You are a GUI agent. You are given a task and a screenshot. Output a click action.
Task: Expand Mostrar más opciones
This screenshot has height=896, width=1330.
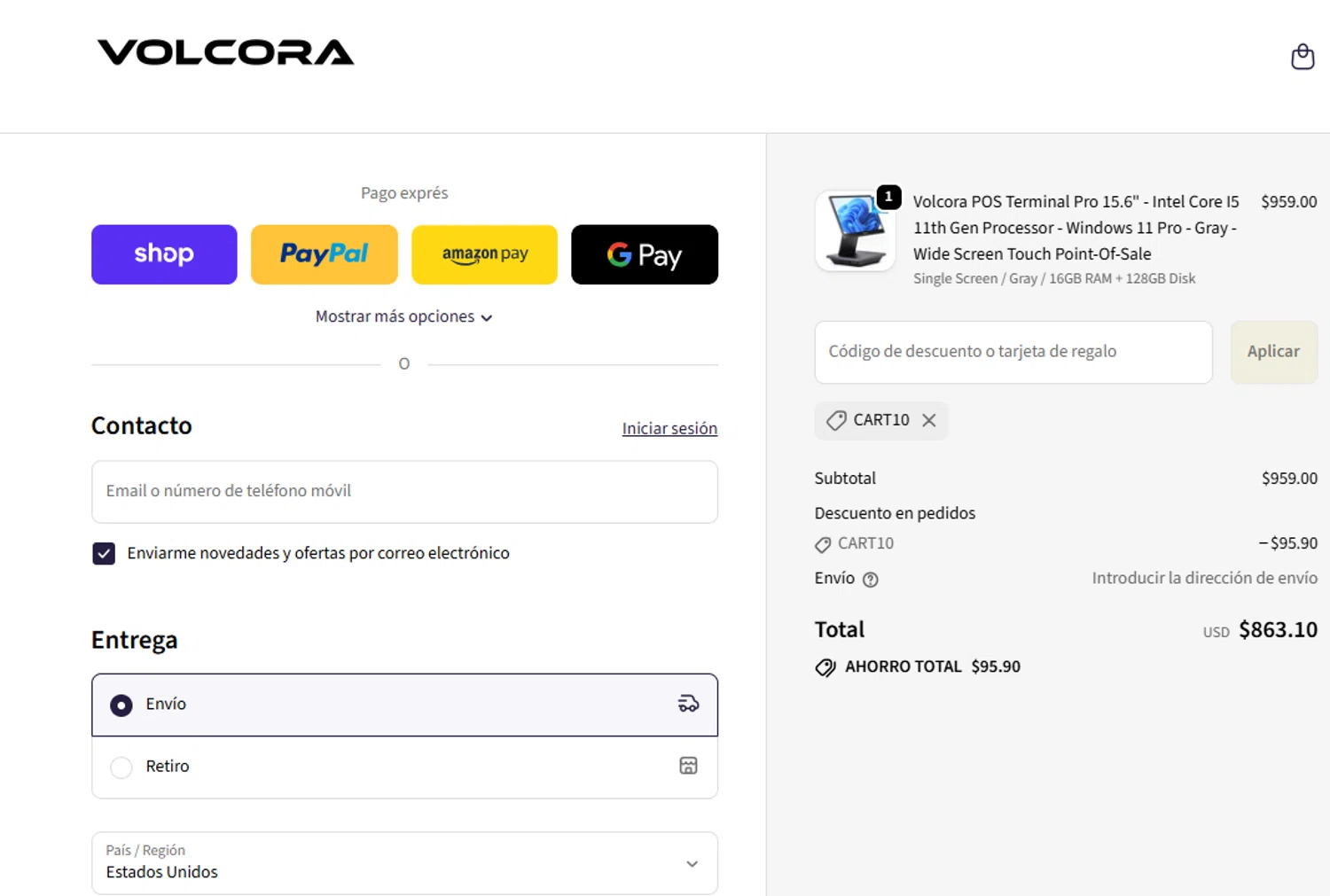click(x=404, y=316)
